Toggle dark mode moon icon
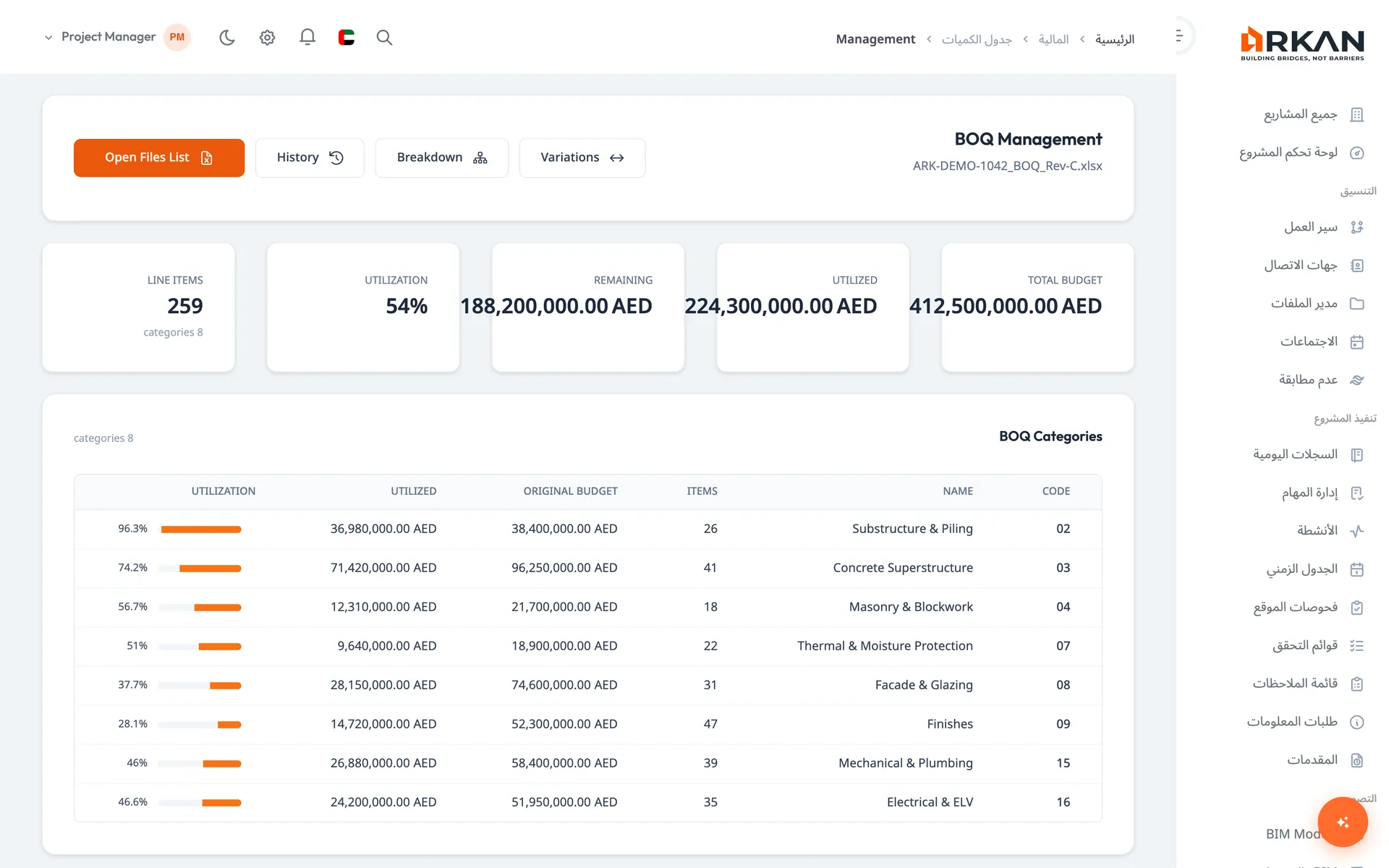Screen dimensions: 1389x868 (227, 38)
